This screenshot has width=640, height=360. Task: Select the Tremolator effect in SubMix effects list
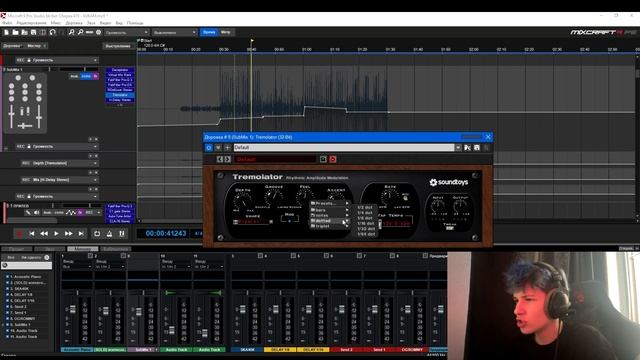[x=120, y=95]
